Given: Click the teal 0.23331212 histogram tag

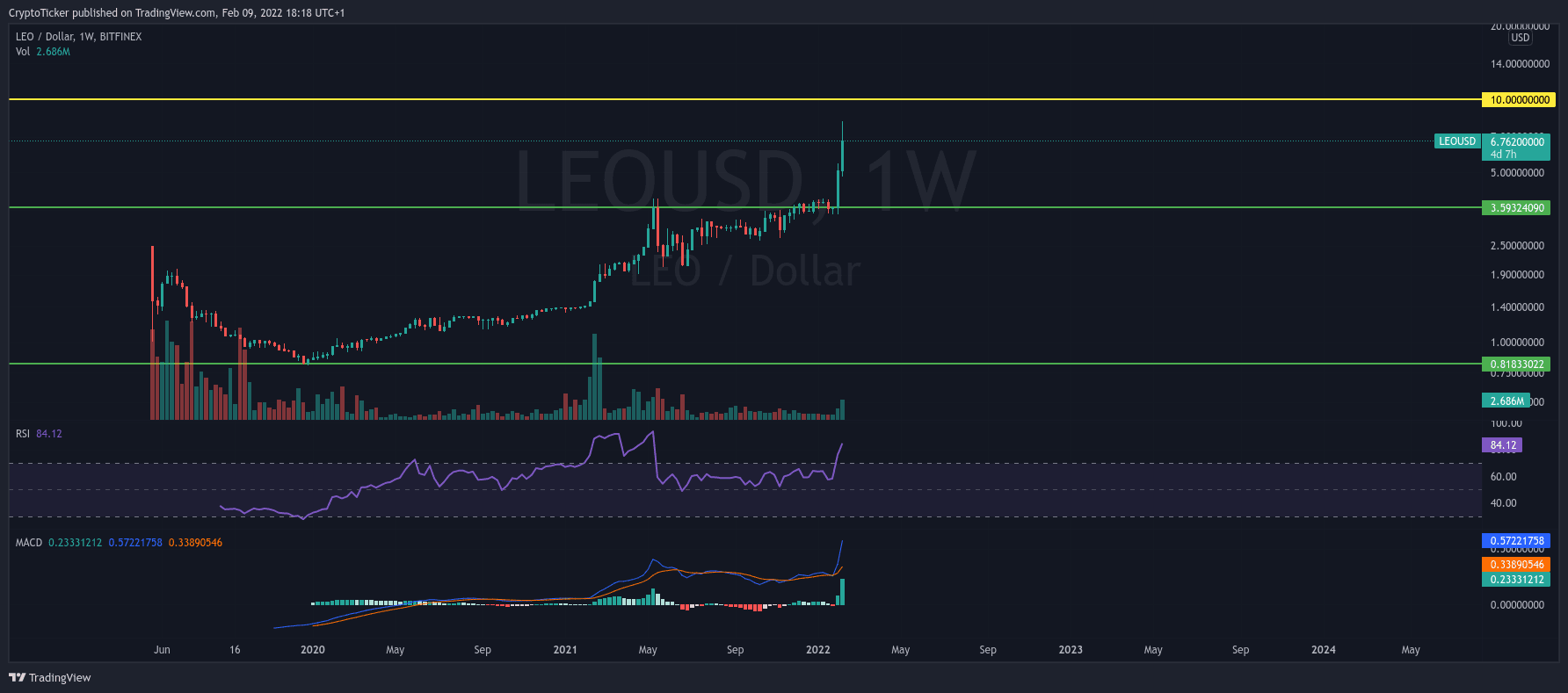Looking at the screenshot, I should point(1516,580).
